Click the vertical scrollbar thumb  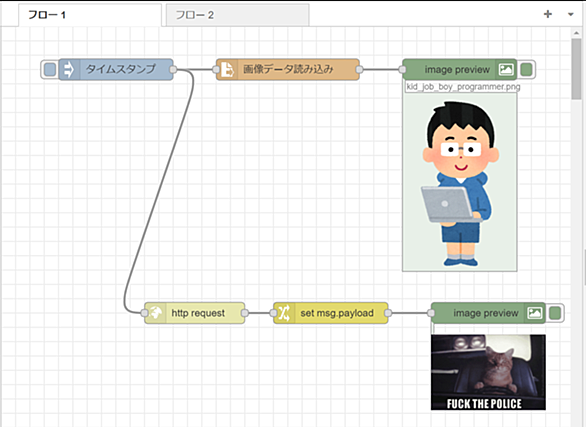click(x=576, y=68)
